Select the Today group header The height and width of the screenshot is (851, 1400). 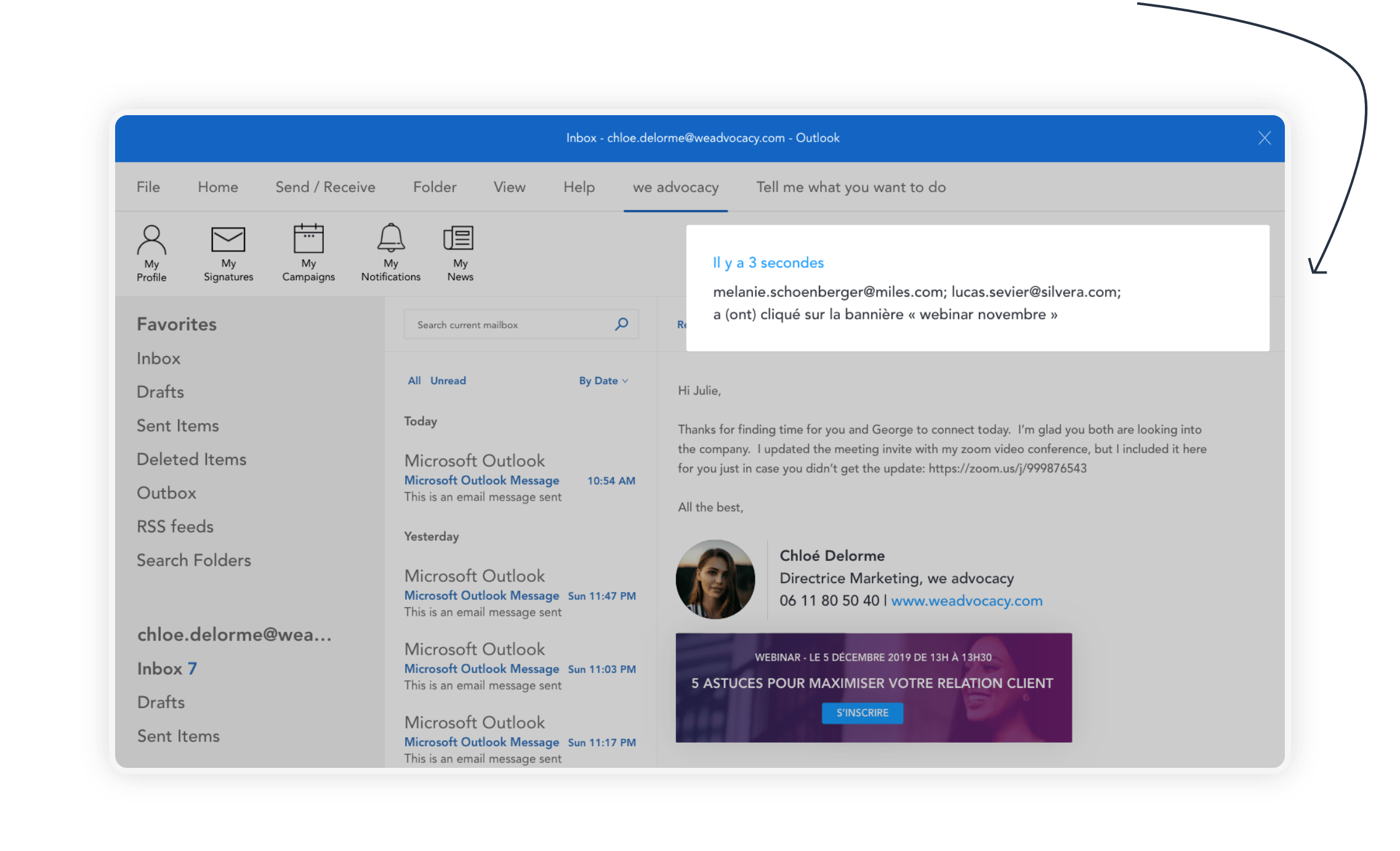(420, 421)
